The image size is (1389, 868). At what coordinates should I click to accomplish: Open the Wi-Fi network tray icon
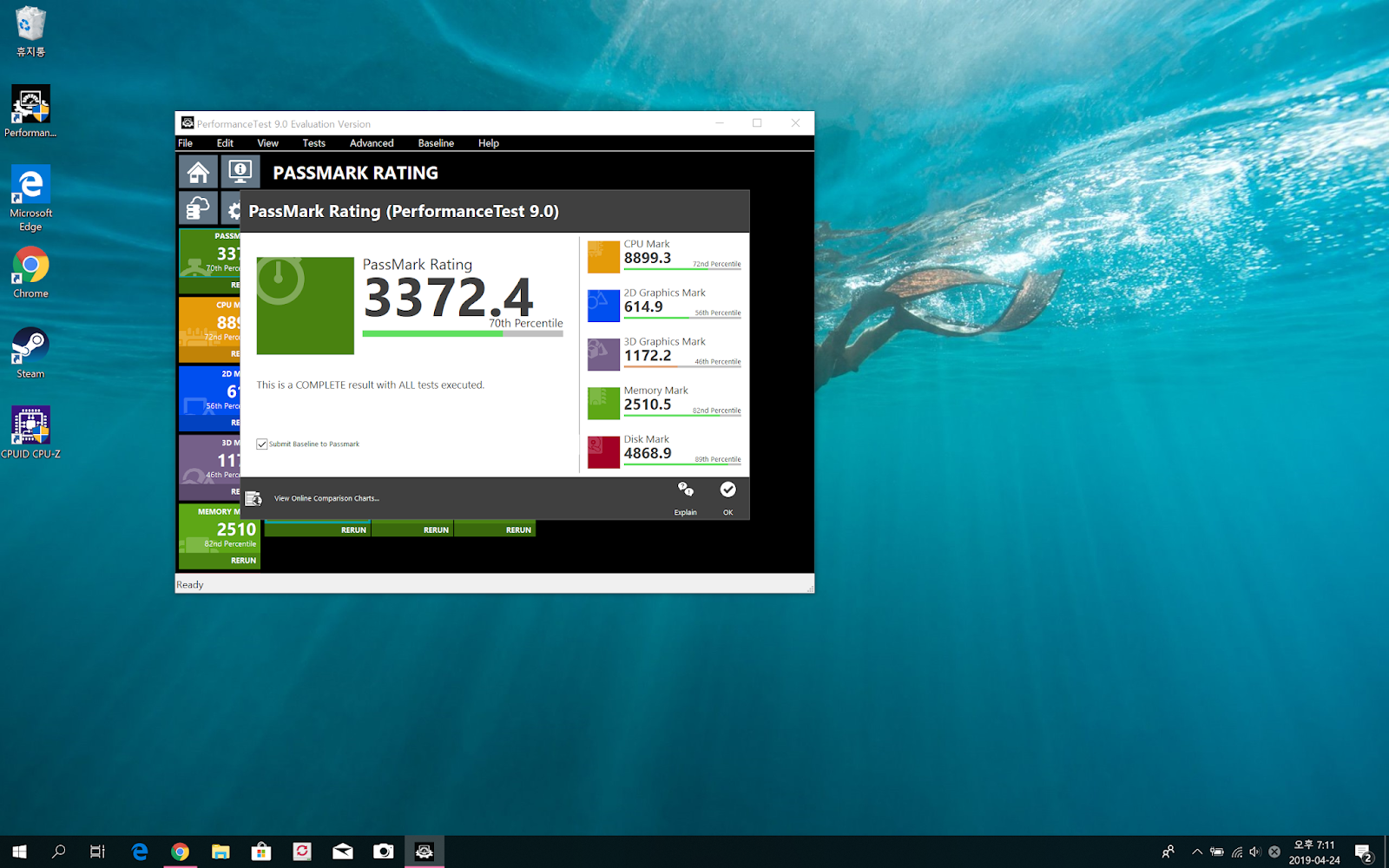click(1236, 852)
